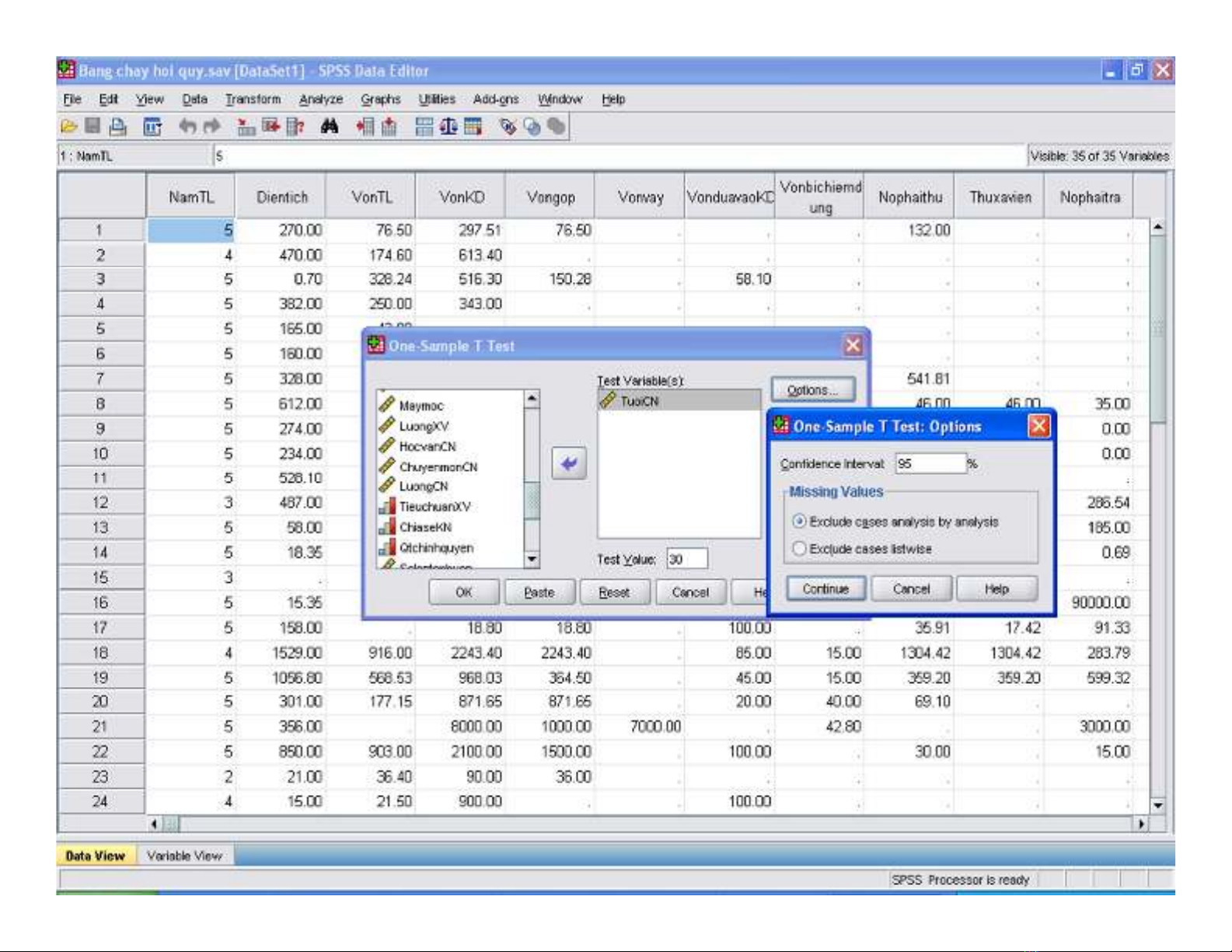
Task: Click the Value Labels tag icon
Action: (508, 127)
